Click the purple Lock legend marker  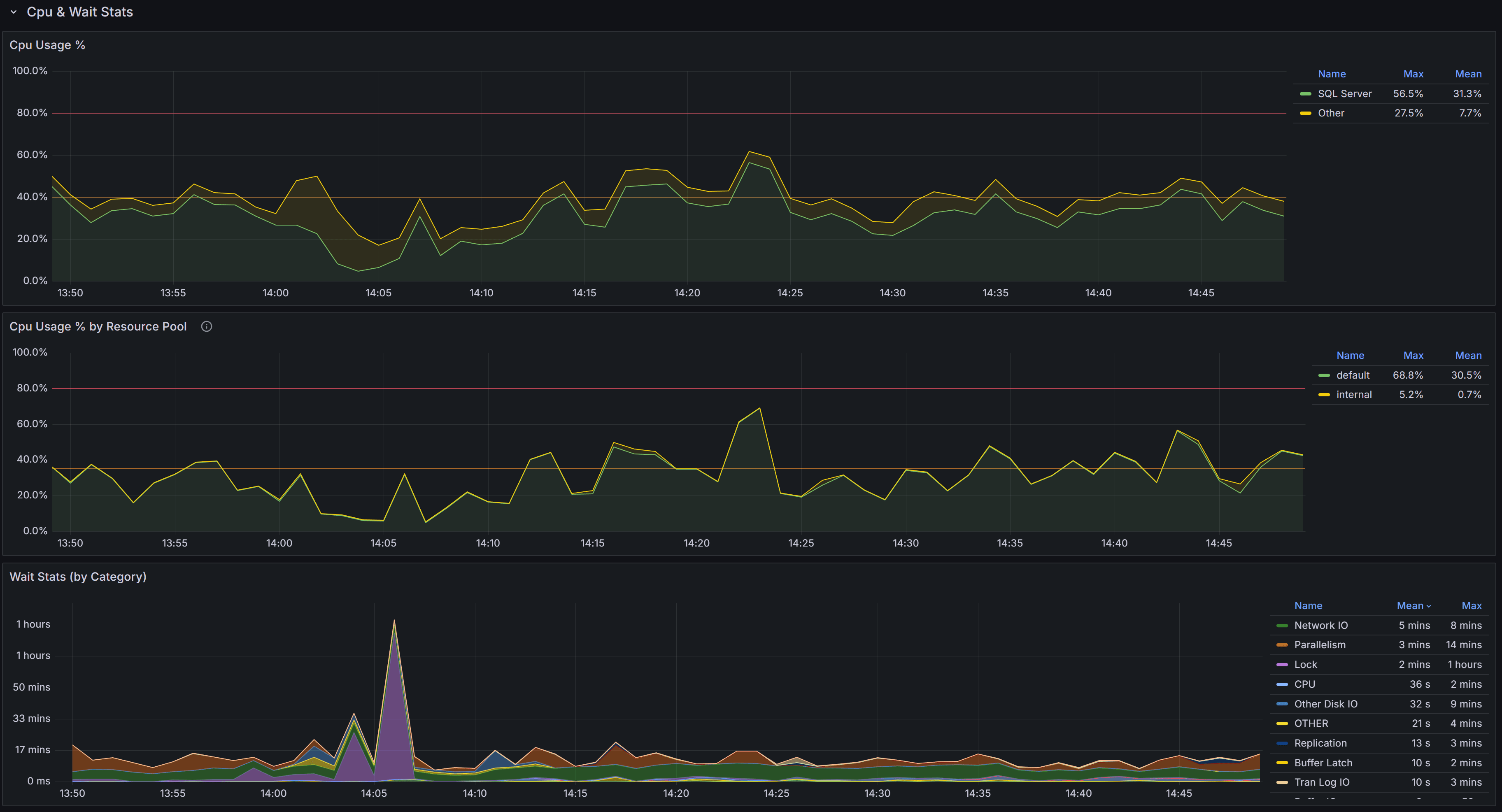(1282, 664)
